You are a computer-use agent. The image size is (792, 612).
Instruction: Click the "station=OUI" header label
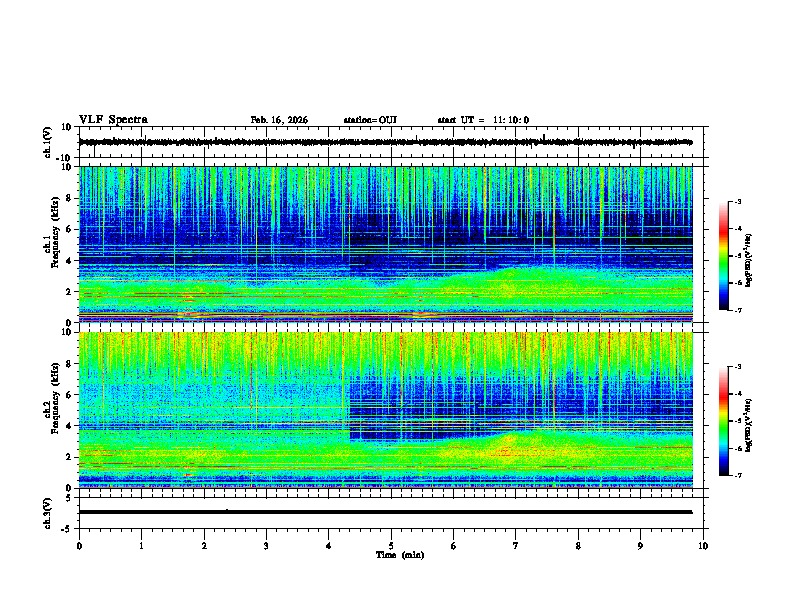point(370,120)
